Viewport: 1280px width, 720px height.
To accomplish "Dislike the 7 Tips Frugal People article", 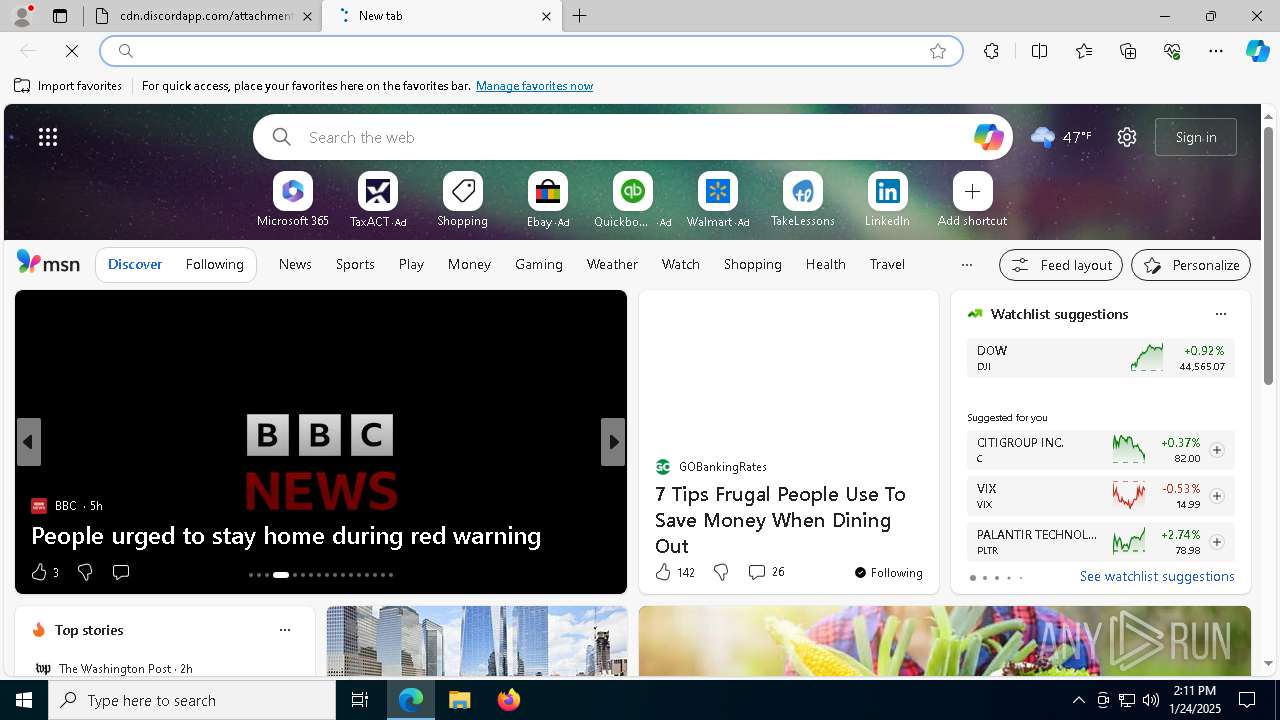I will [721, 572].
